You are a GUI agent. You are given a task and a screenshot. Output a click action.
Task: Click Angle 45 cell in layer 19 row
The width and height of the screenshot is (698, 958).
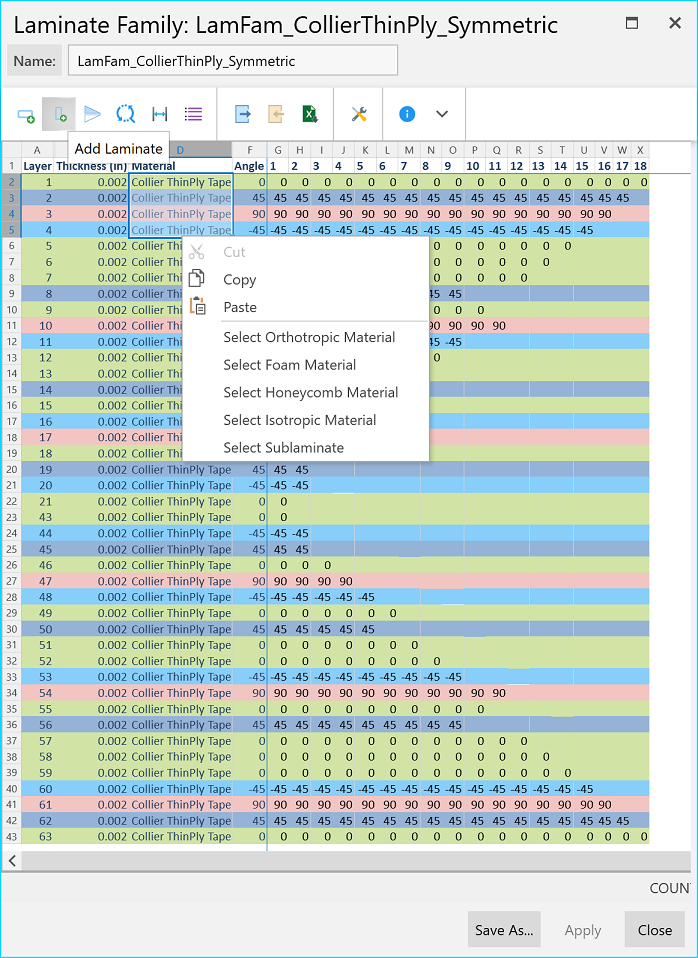[249, 469]
